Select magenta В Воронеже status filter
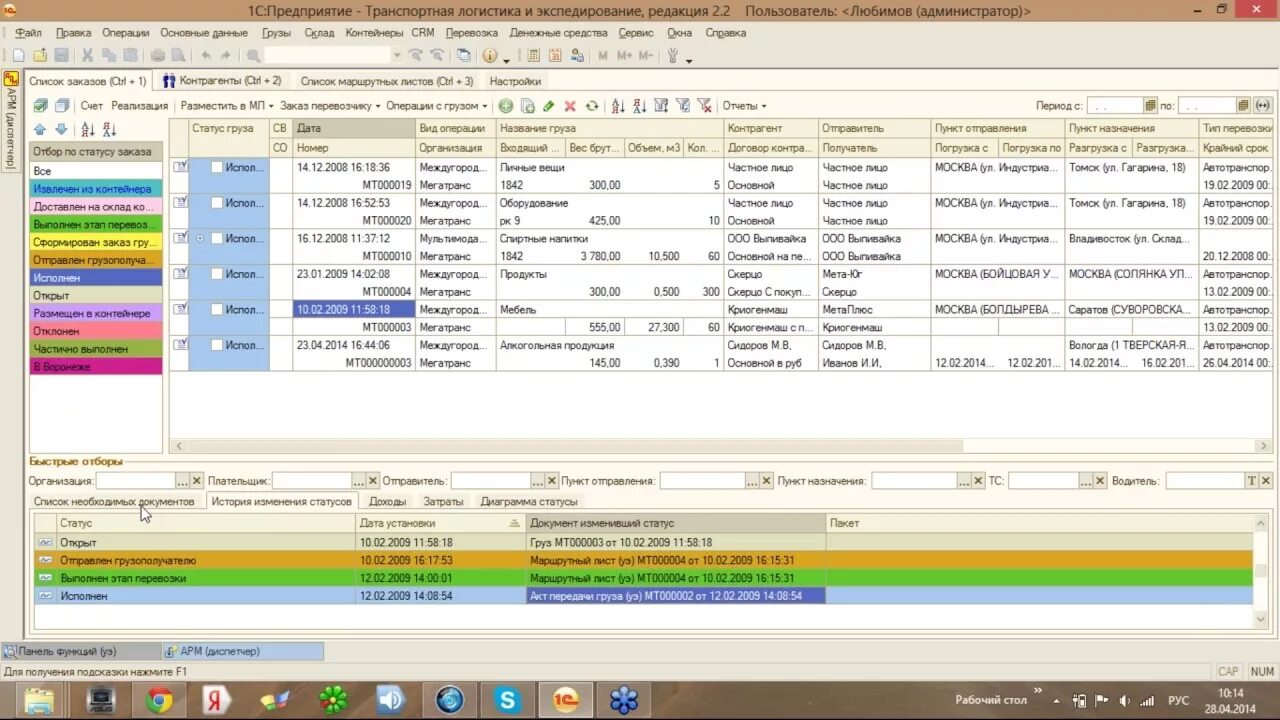Image resolution: width=1280 pixels, height=720 pixels. click(x=96, y=367)
